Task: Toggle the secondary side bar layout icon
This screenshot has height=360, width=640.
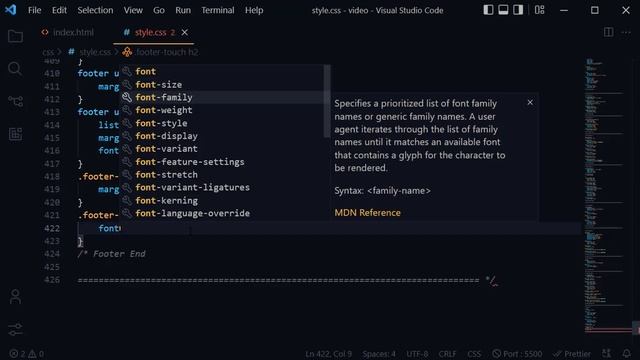Action: tap(518, 10)
